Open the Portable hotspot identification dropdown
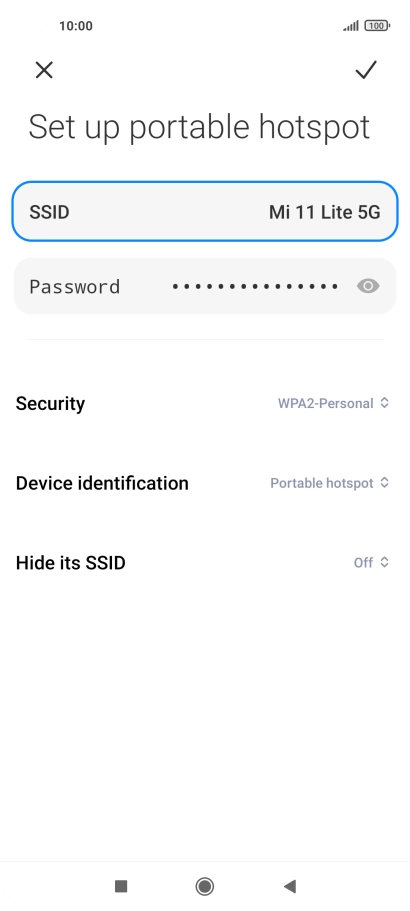The height and width of the screenshot is (911, 410). click(329, 483)
